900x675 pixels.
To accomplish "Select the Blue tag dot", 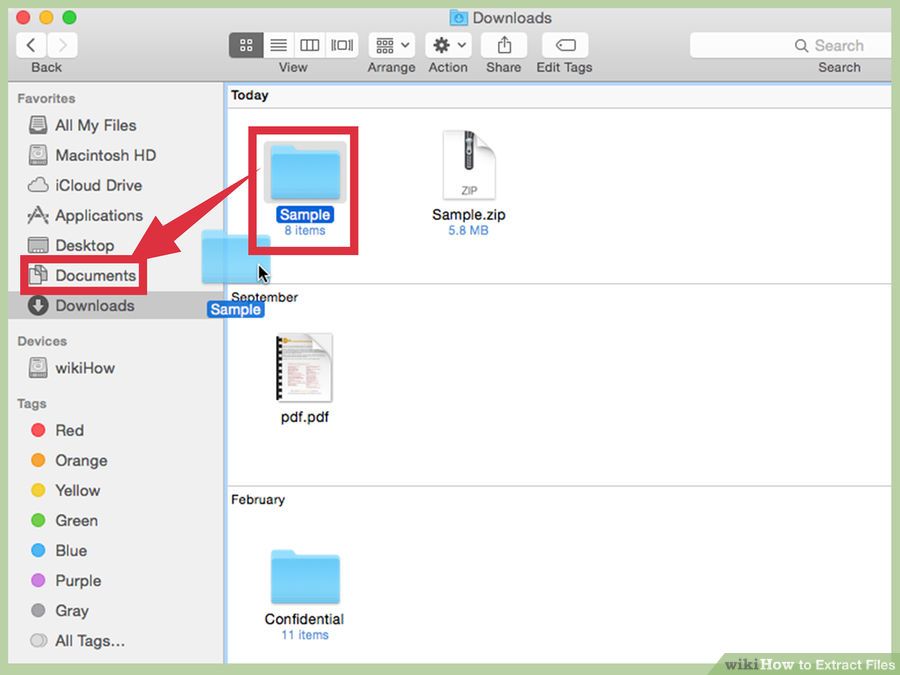I will pos(38,550).
